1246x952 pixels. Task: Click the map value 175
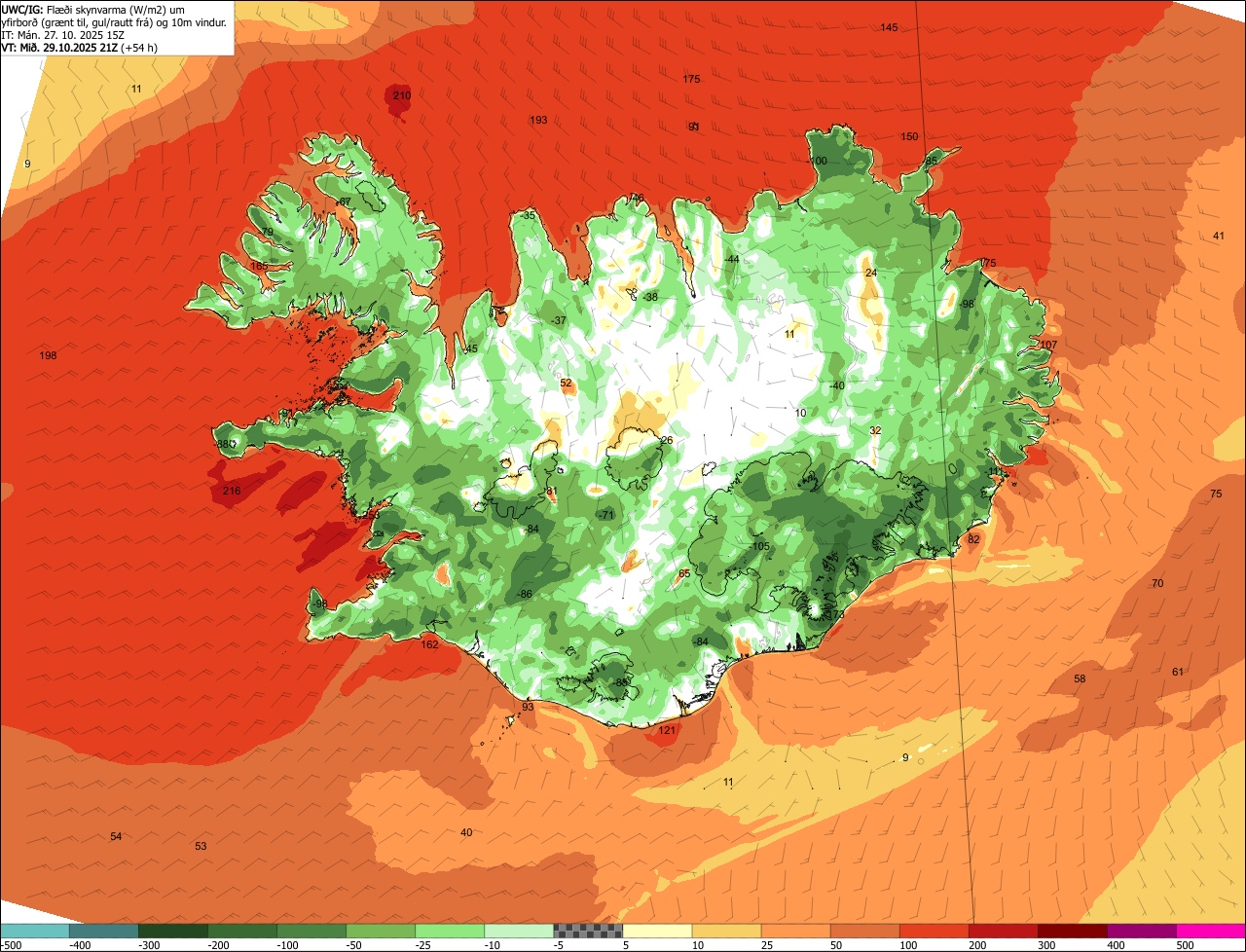(x=692, y=79)
